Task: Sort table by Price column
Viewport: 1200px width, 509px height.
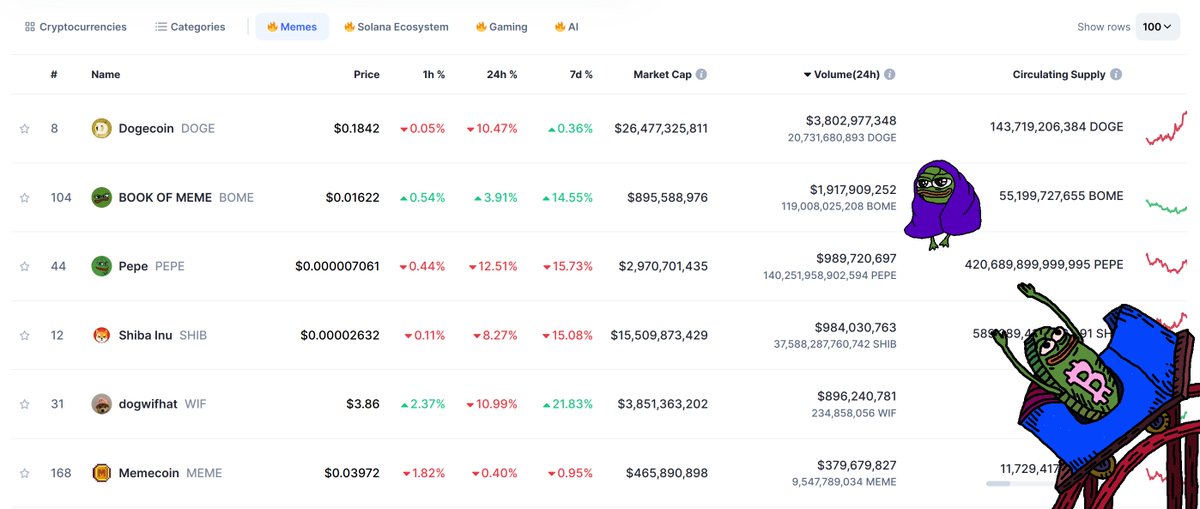Action: 366,75
